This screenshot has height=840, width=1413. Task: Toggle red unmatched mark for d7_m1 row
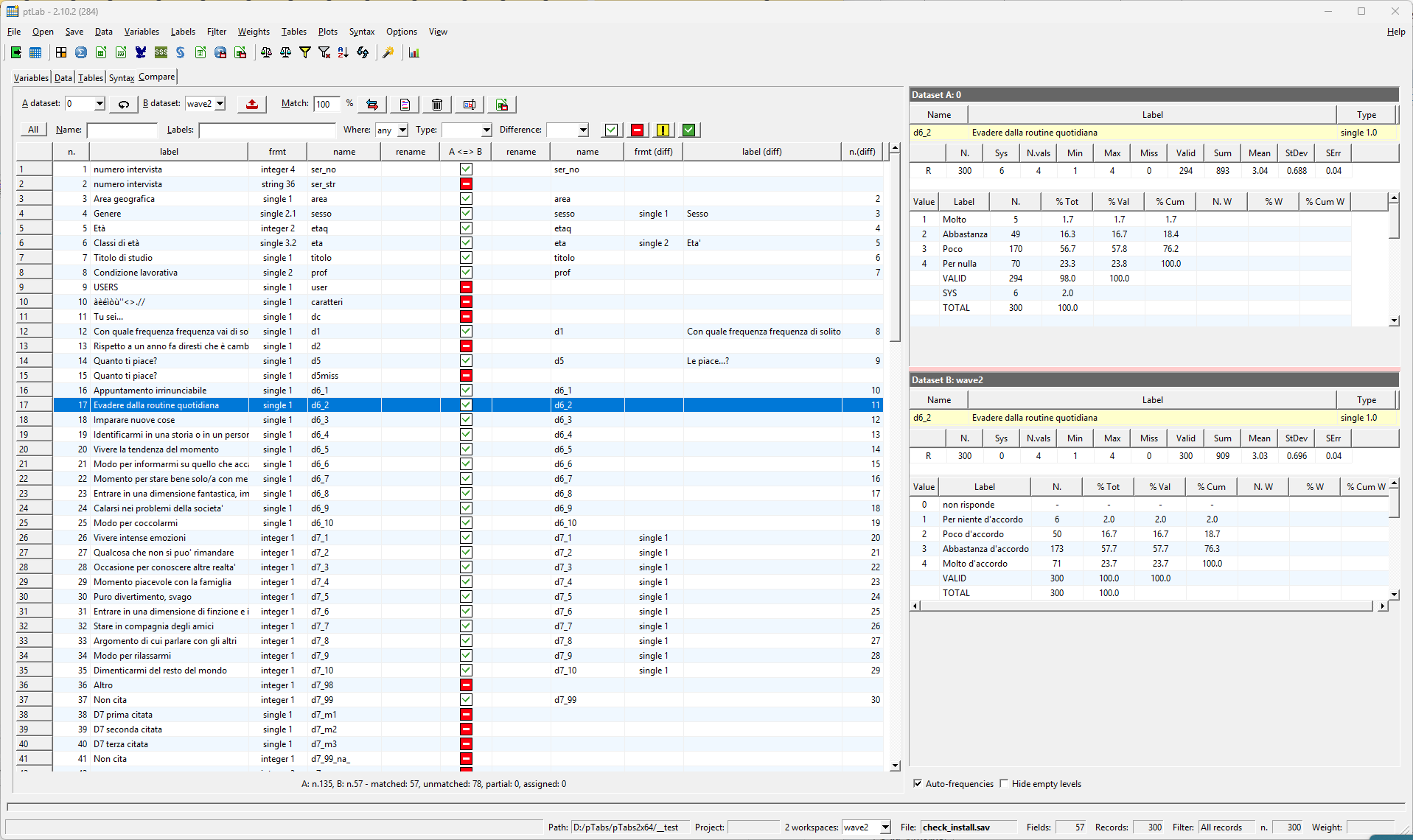click(x=466, y=714)
